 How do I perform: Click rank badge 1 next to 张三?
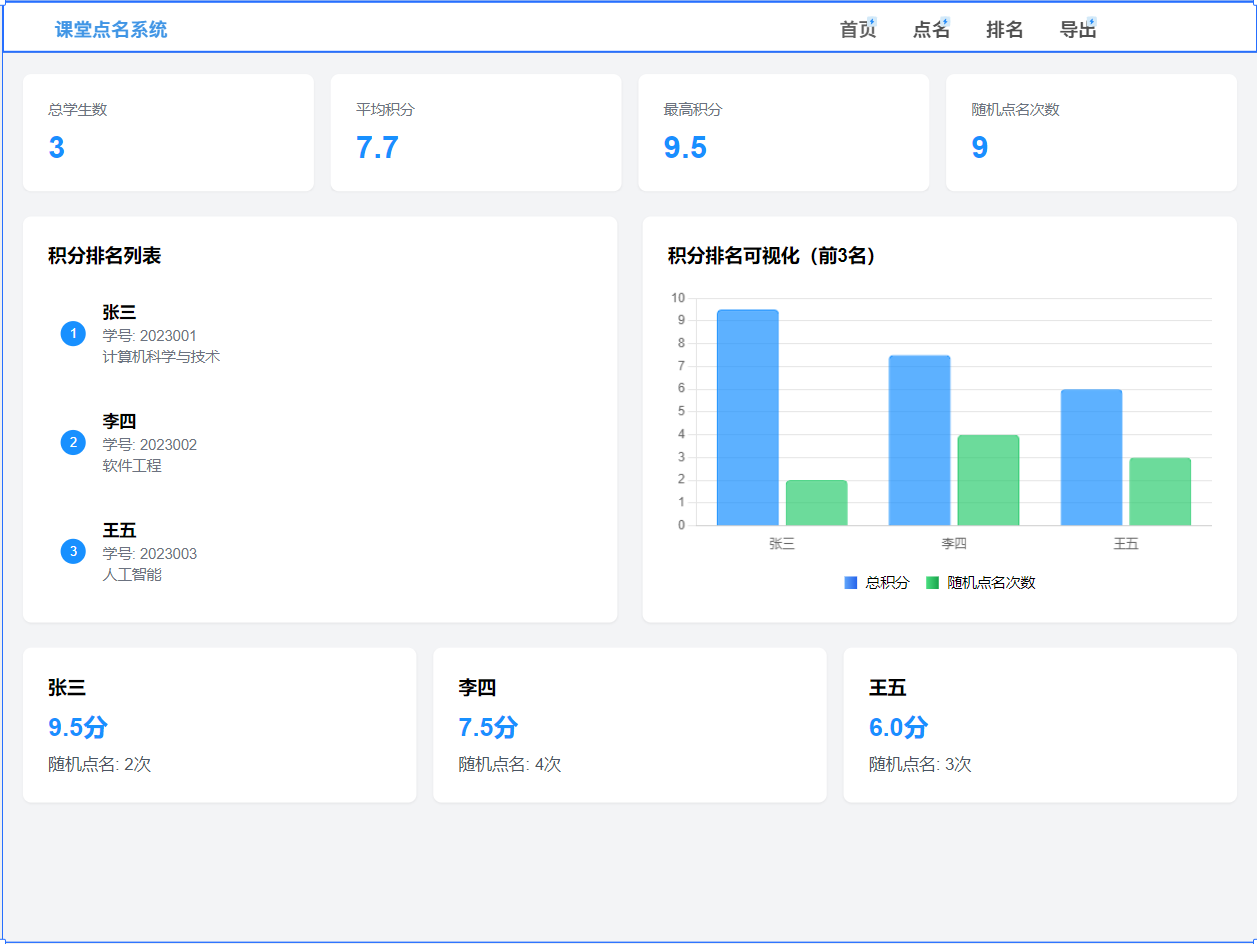click(72, 334)
